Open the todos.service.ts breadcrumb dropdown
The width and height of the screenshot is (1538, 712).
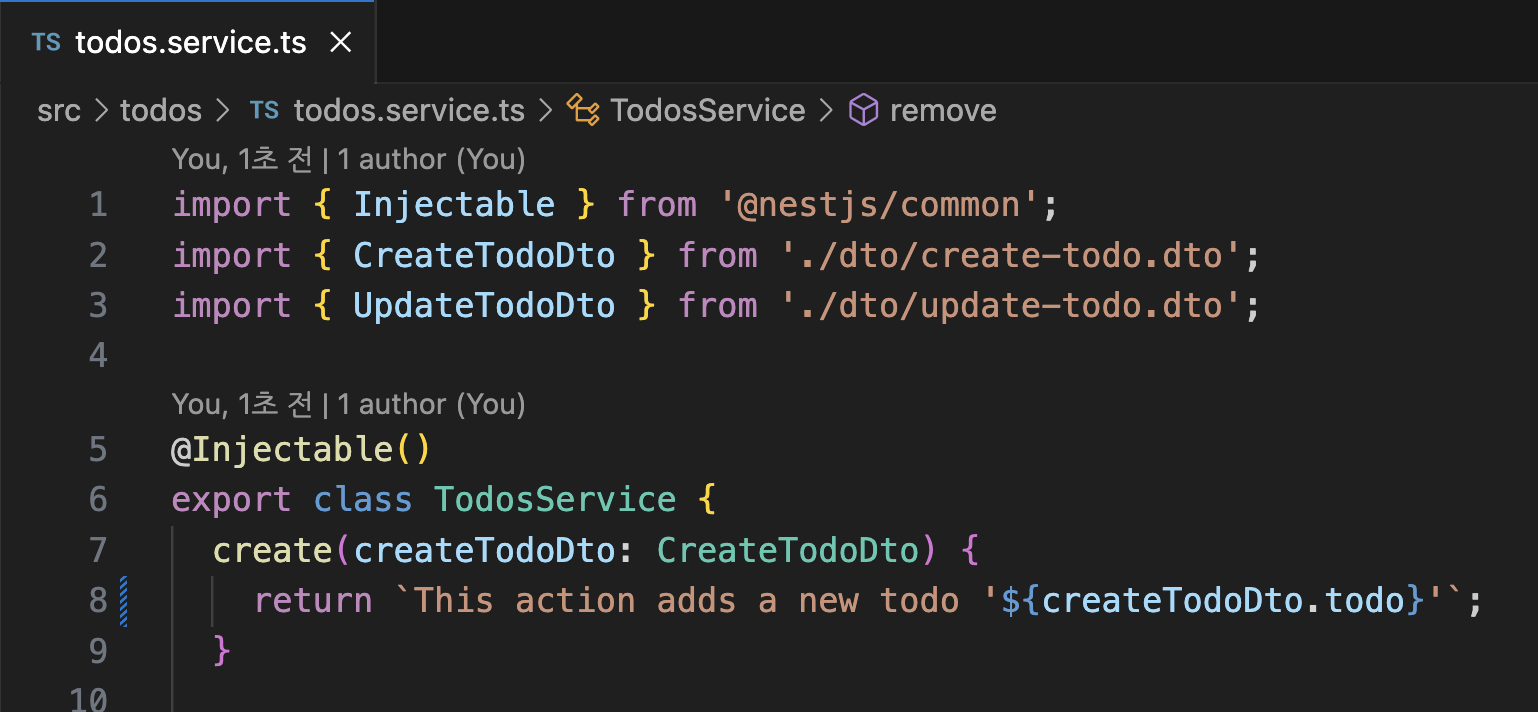click(409, 110)
